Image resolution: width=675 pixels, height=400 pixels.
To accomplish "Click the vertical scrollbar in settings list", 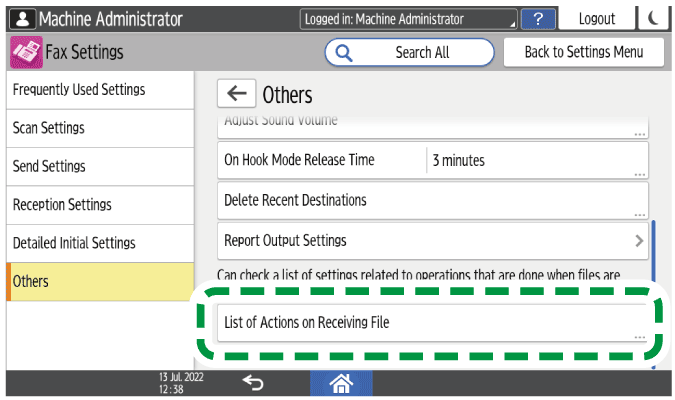I will (653, 250).
